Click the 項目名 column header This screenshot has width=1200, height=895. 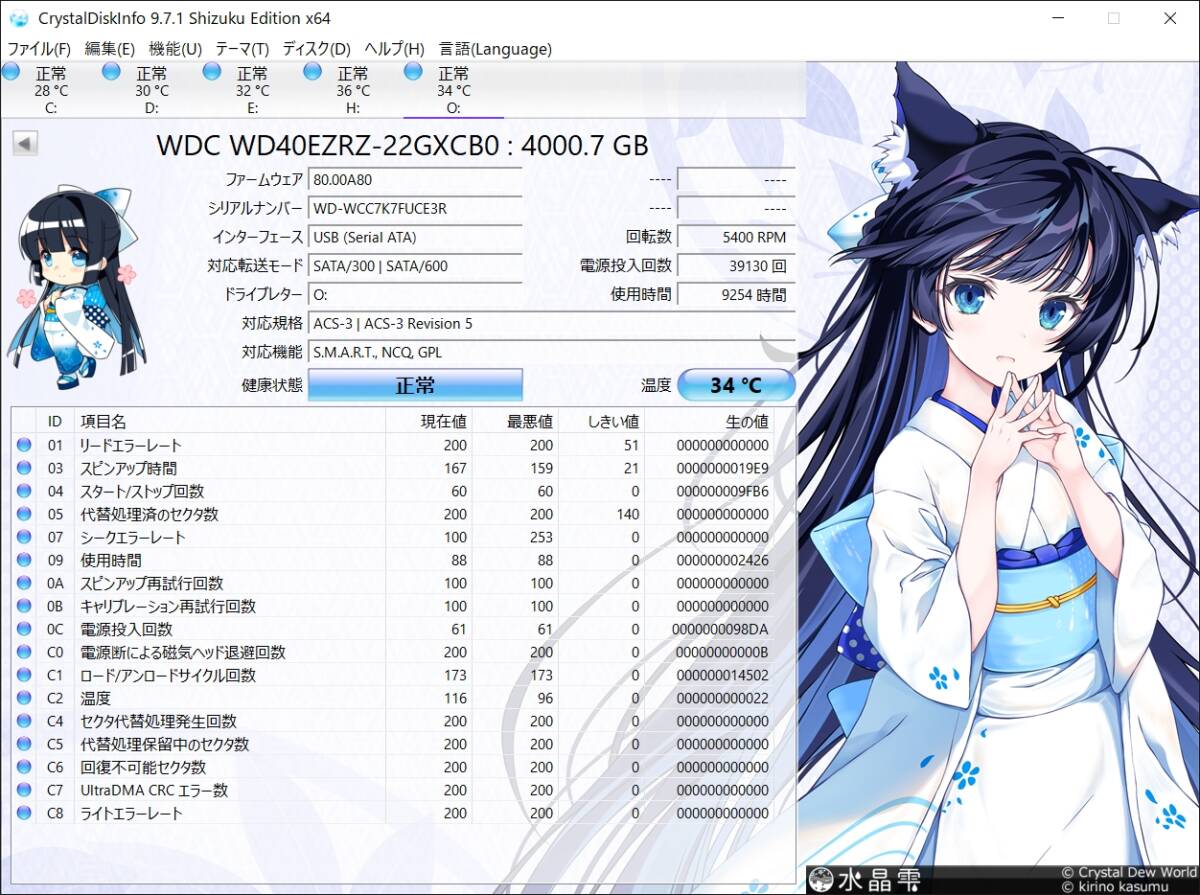pos(230,421)
